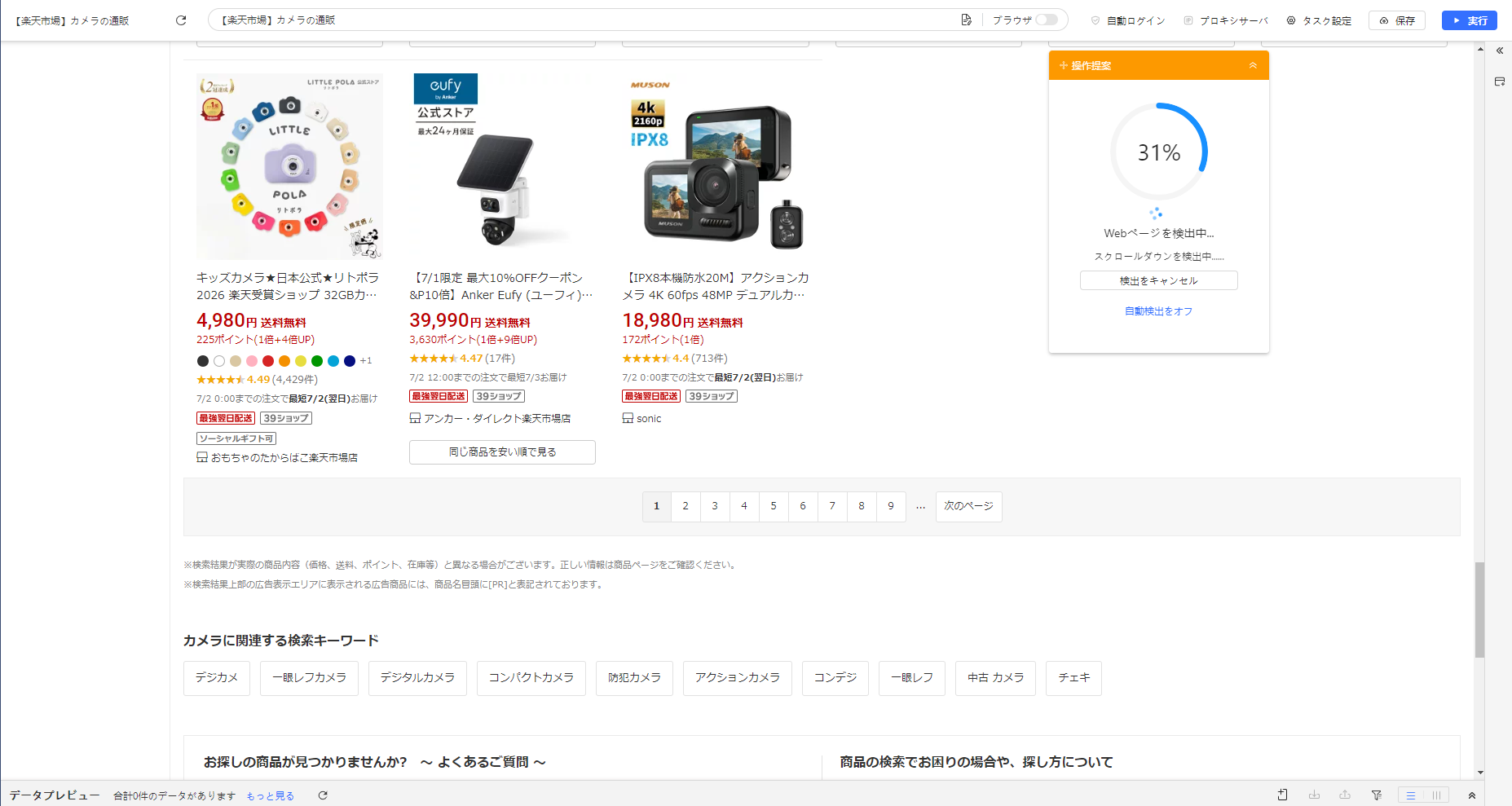This screenshot has width=1512, height=806.
Task: Run the task with 実行 button
Action: pyautogui.click(x=1469, y=20)
